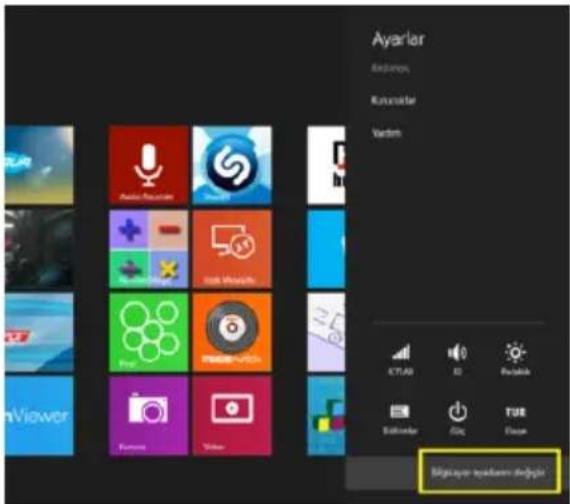Screen dimensions: 570x504
Task: Open the Remote Desktop orange tile
Action: pyautogui.click(x=232, y=249)
